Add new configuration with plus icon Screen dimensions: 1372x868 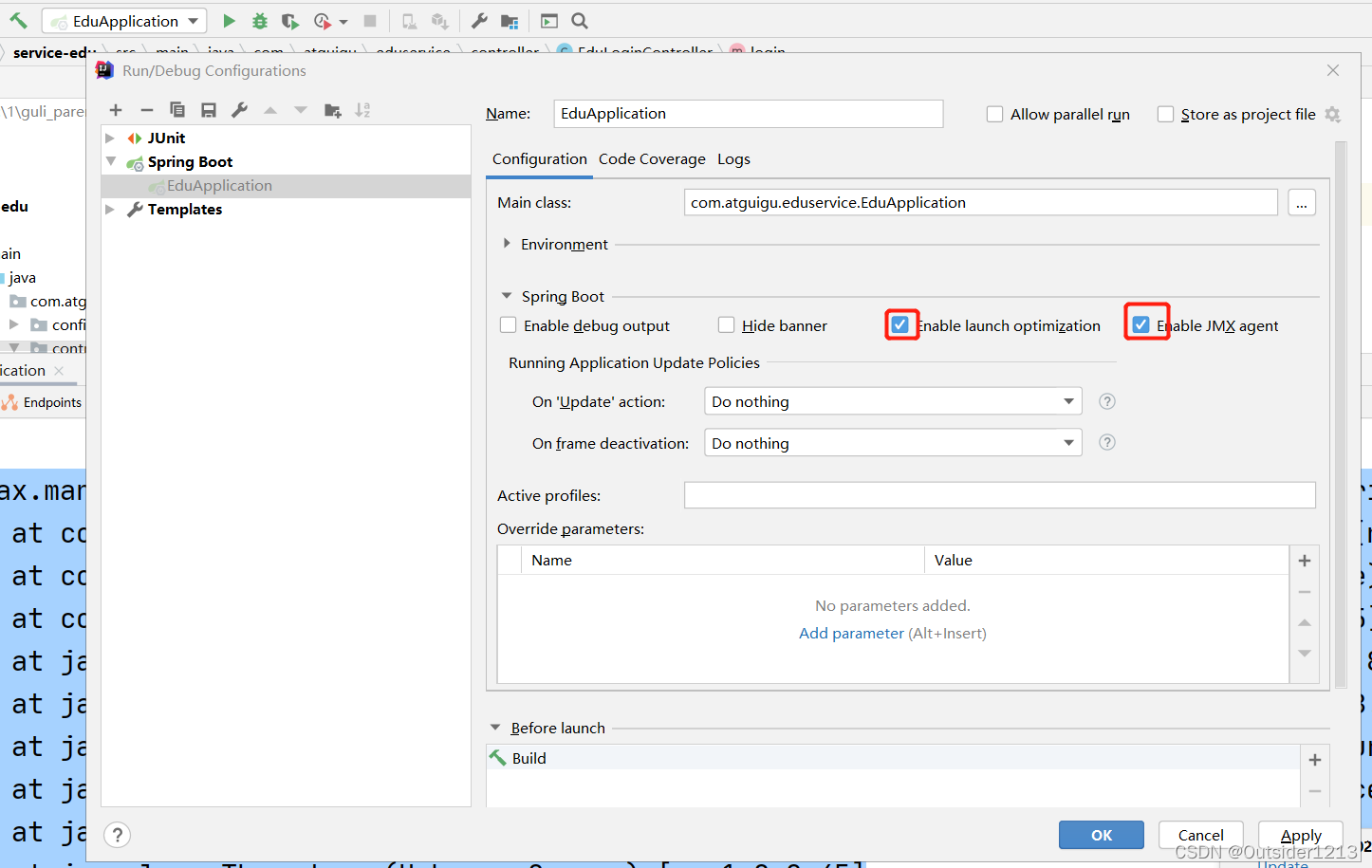116,110
